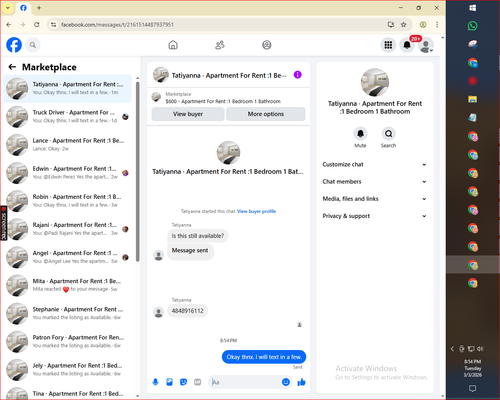This screenshot has height=400, width=500.
Task: Send a thumbs-up like
Action: 301,382
